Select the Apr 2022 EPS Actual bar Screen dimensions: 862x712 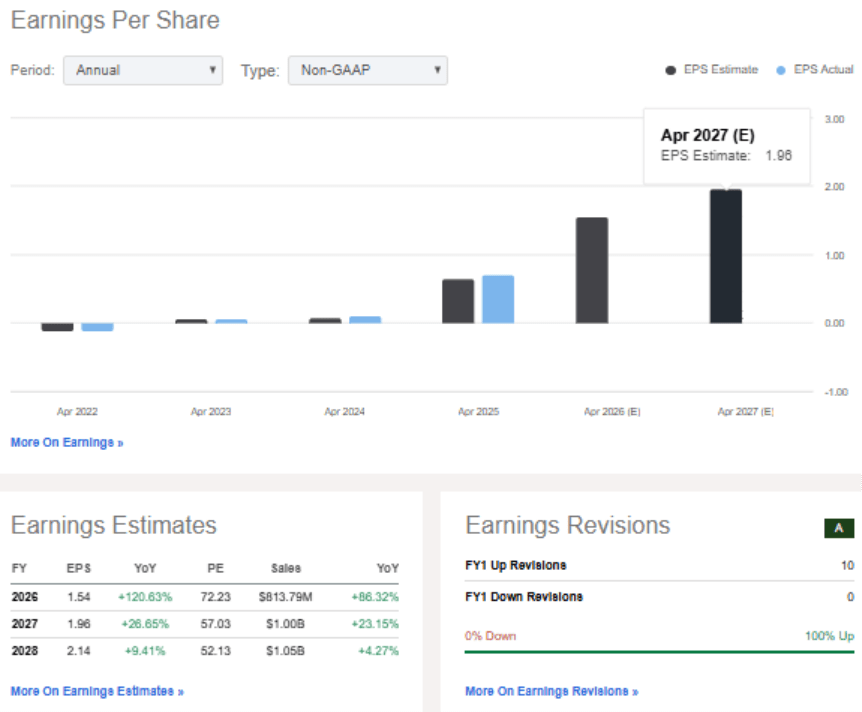tap(96, 325)
